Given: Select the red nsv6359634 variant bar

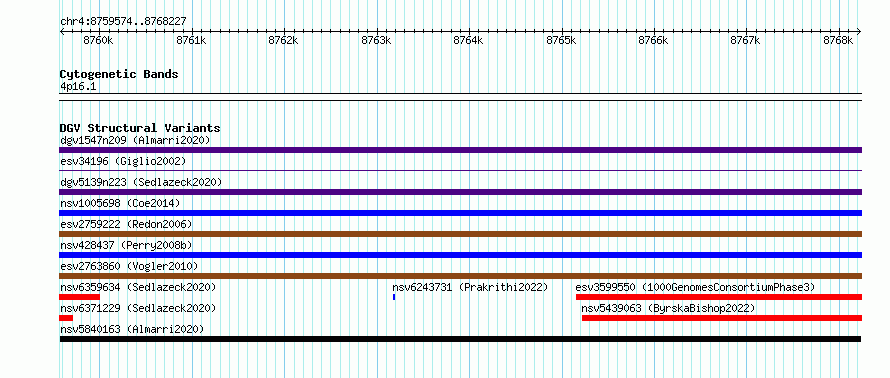Looking at the screenshot, I should point(79,297).
